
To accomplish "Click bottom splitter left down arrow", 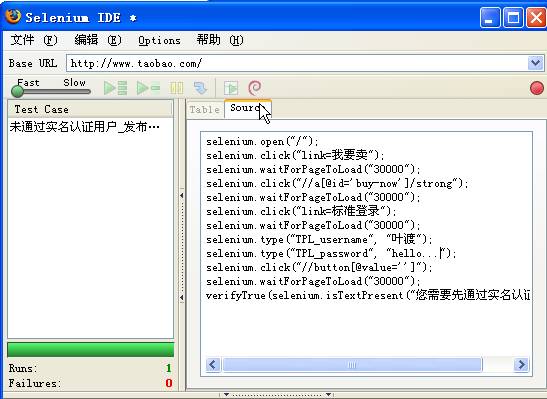I will point(226,394).
